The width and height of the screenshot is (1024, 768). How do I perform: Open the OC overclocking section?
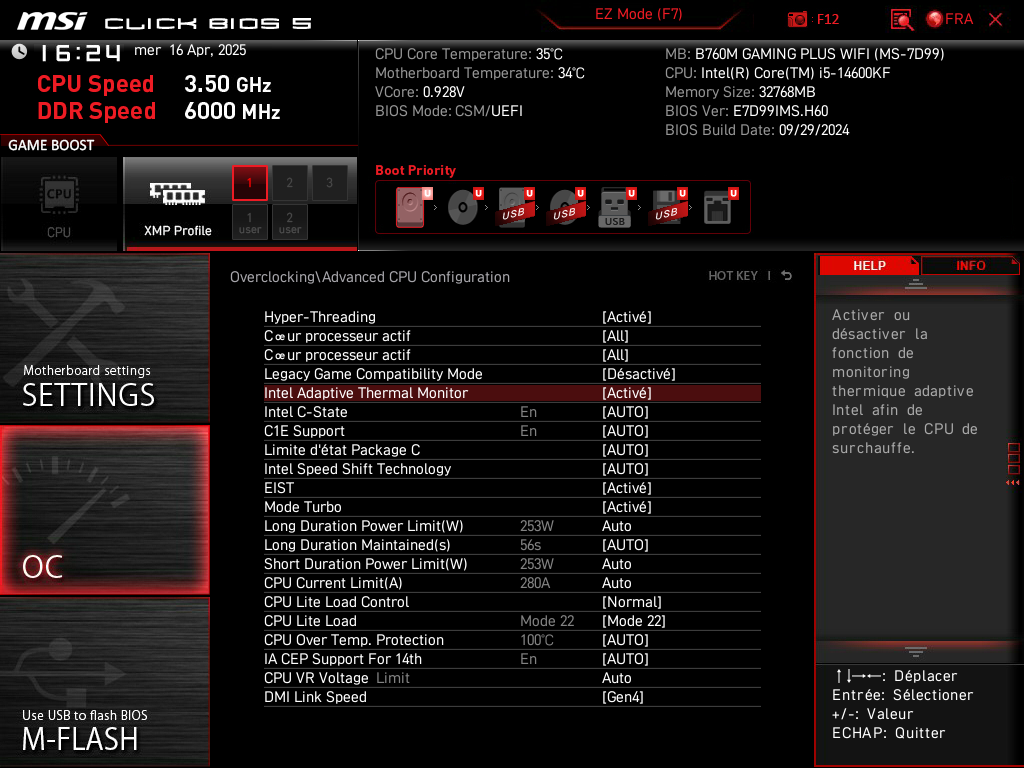coord(104,510)
